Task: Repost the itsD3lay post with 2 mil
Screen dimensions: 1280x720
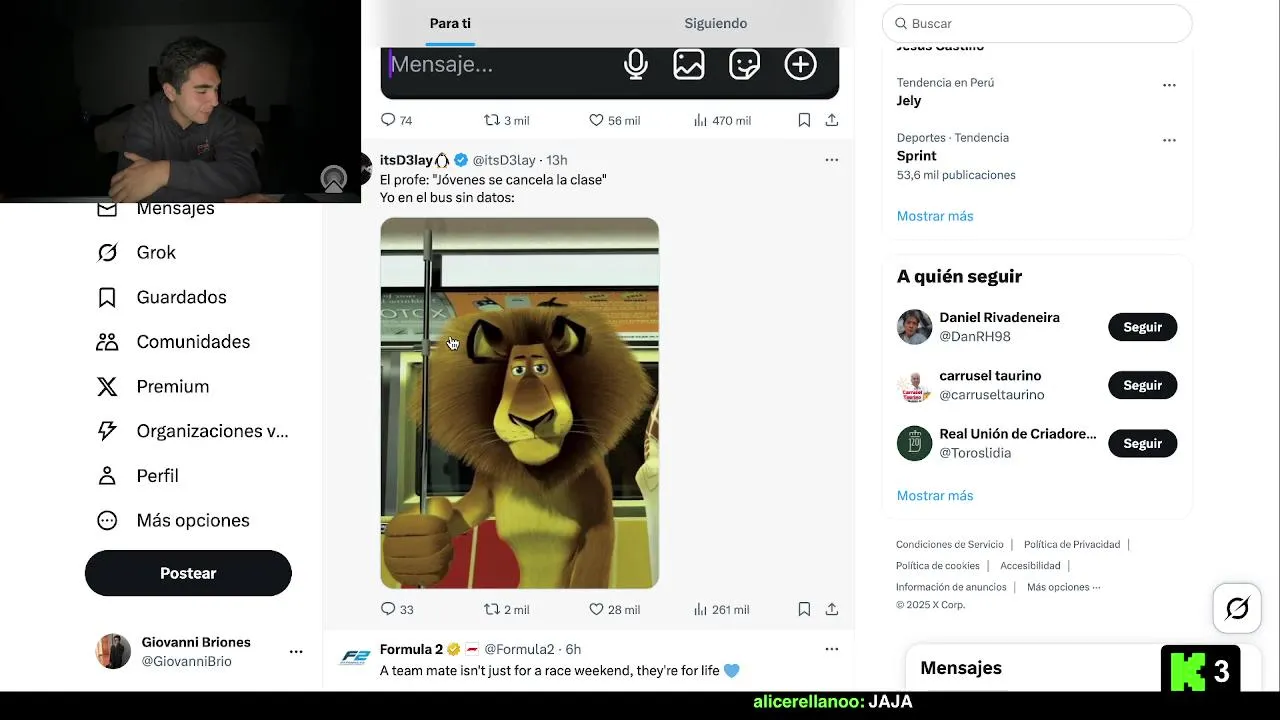Action: pyautogui.click(x=507, y=609)
